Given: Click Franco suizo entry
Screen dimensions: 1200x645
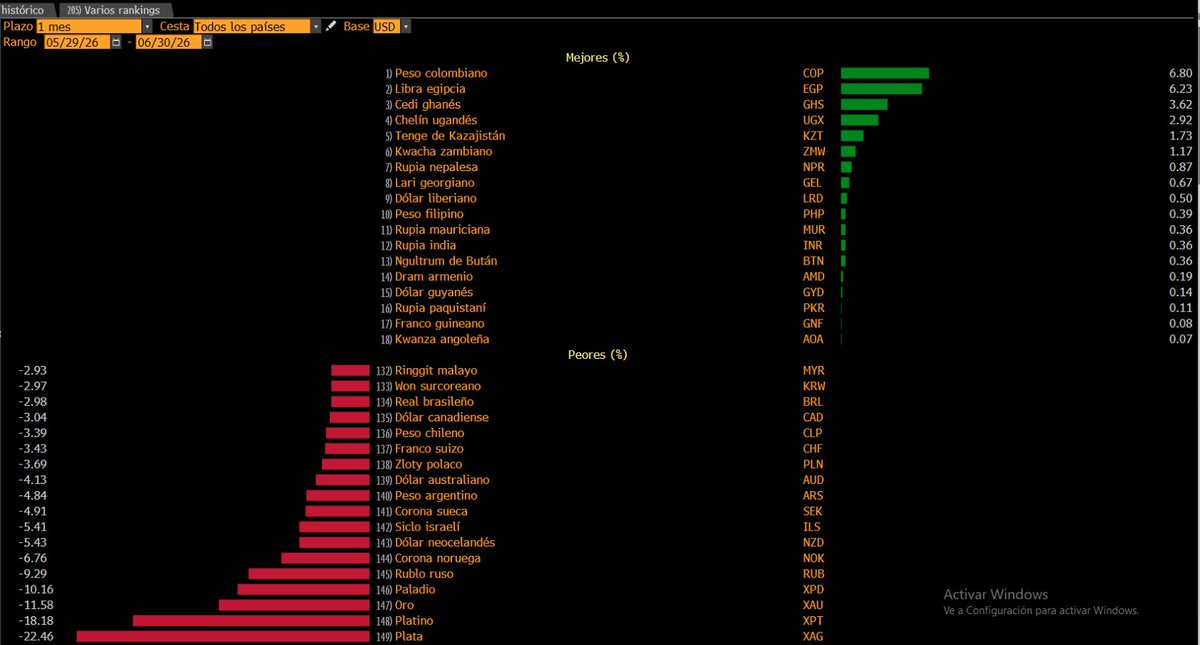Looking at the screenshot, I should pos(429,449).
